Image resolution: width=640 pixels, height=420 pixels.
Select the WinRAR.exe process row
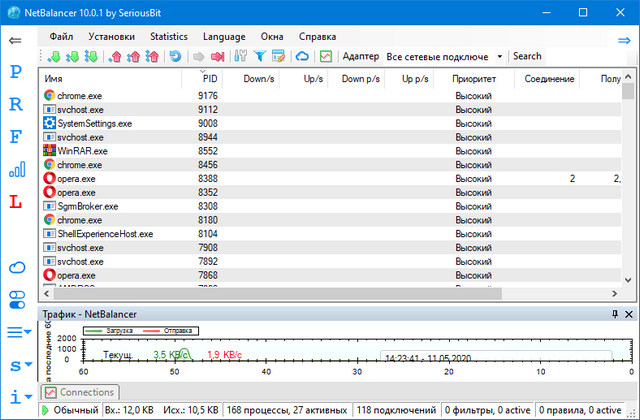point(82,151)
